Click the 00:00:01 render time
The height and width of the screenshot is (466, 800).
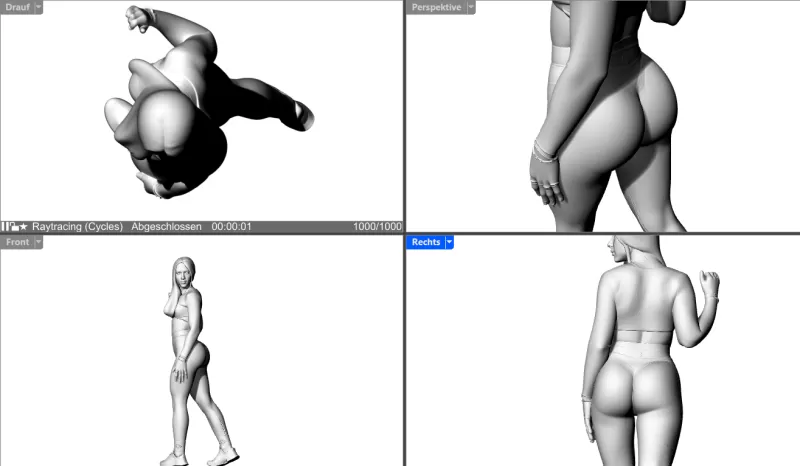(232, 226)
